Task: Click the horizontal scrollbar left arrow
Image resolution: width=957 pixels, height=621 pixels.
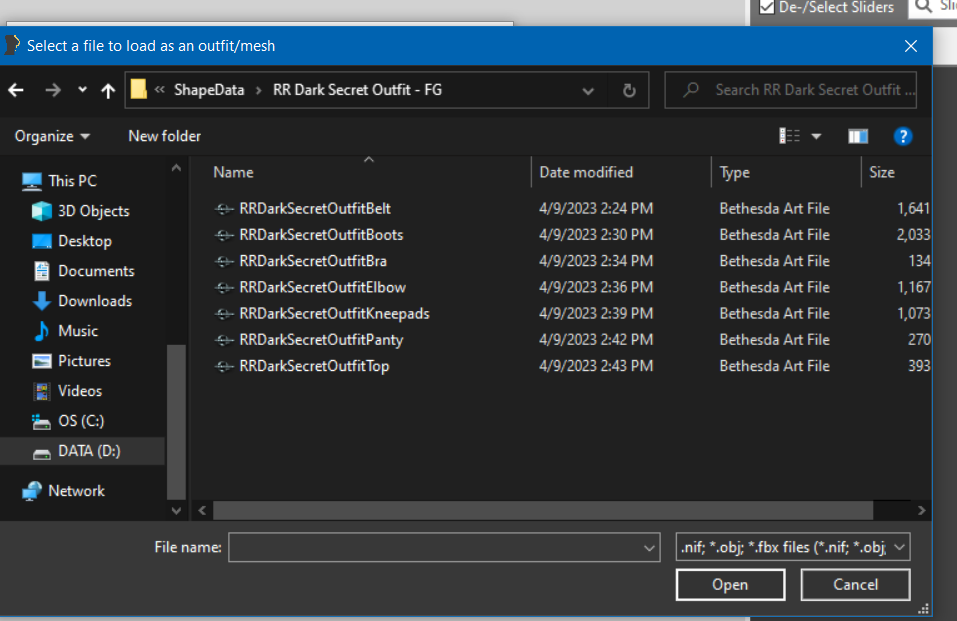Action: pos(203,510)
